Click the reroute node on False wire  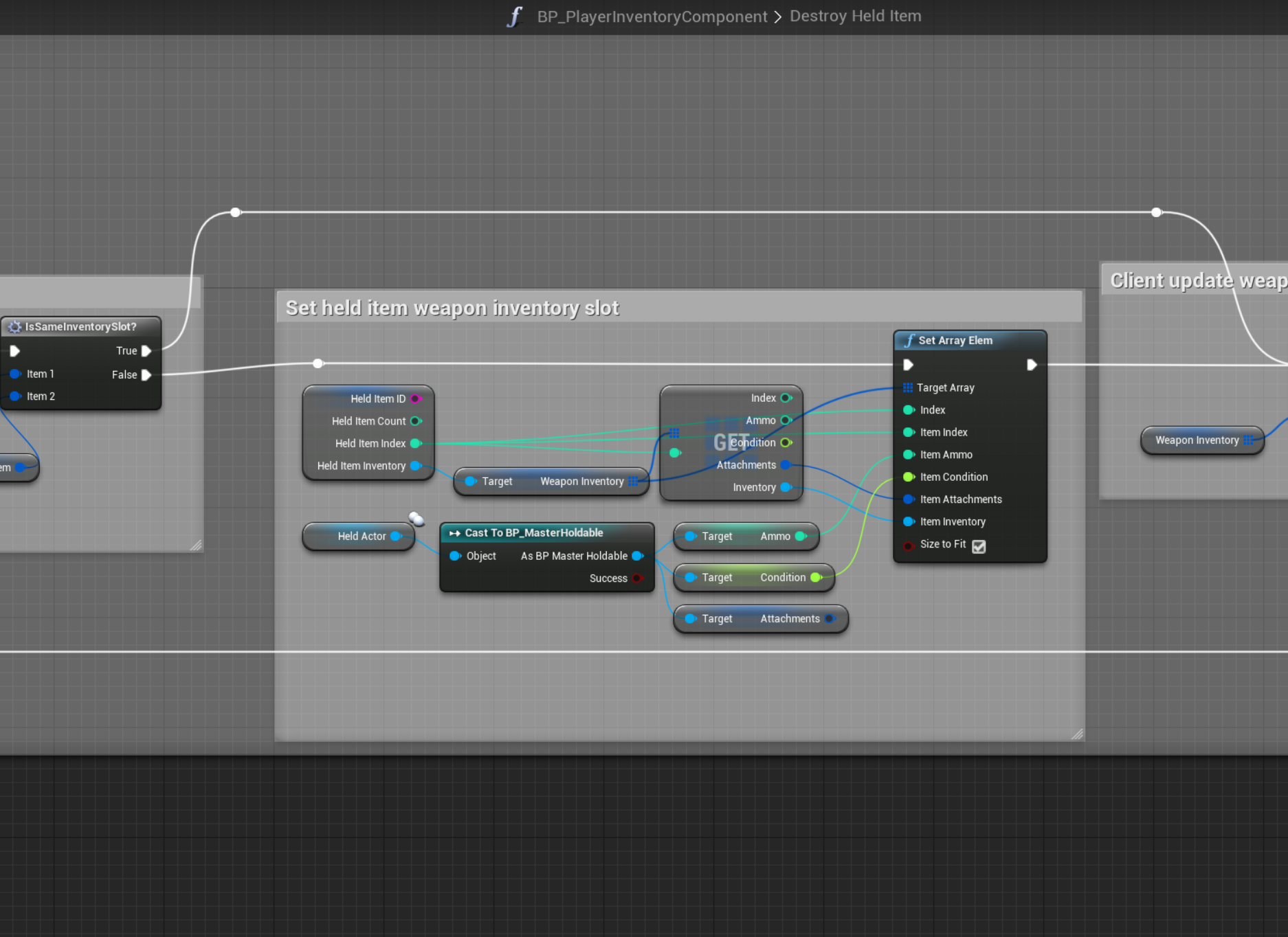(318, 363)
